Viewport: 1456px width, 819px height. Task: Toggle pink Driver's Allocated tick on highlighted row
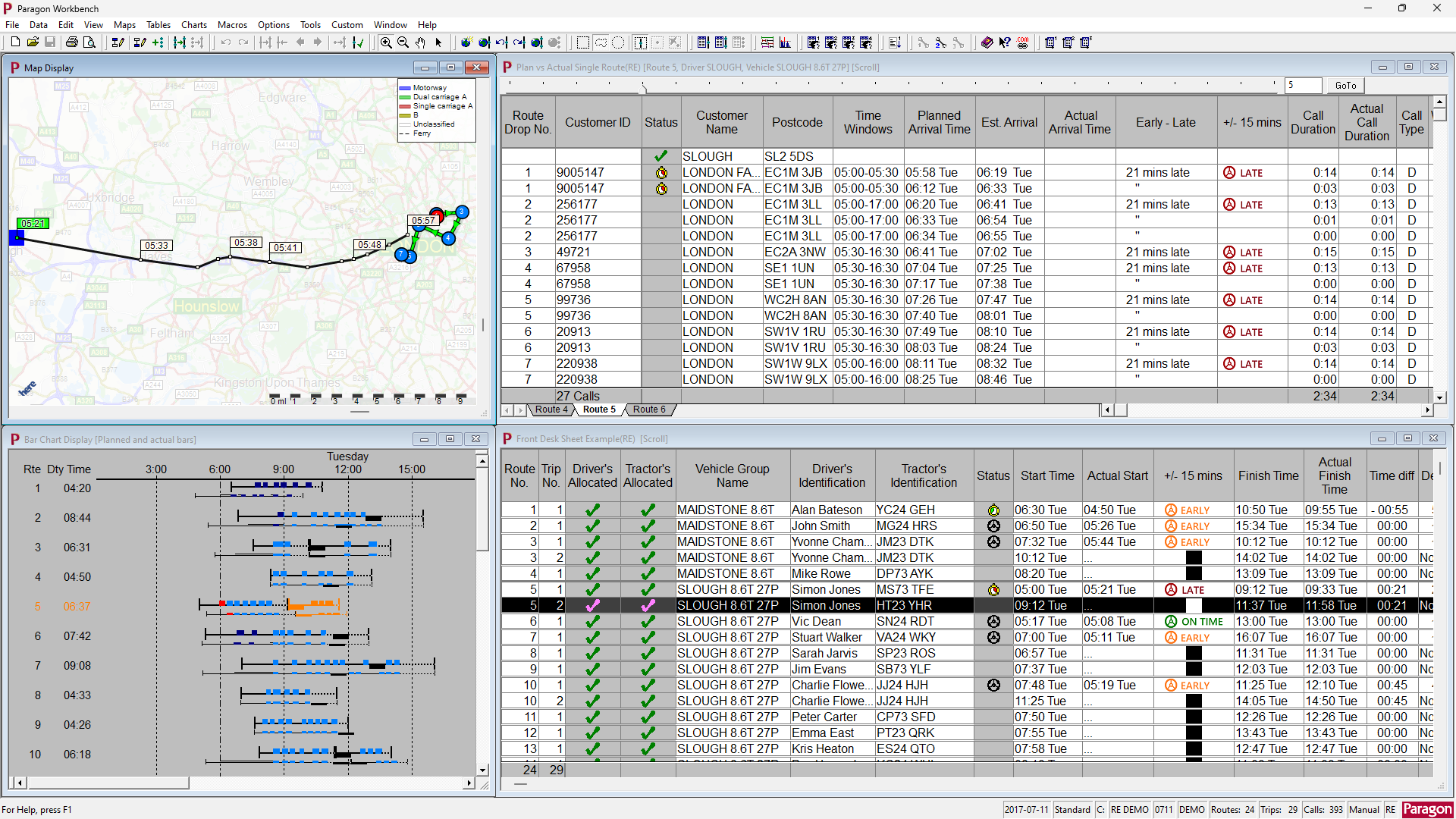click(x=592, y=606)
